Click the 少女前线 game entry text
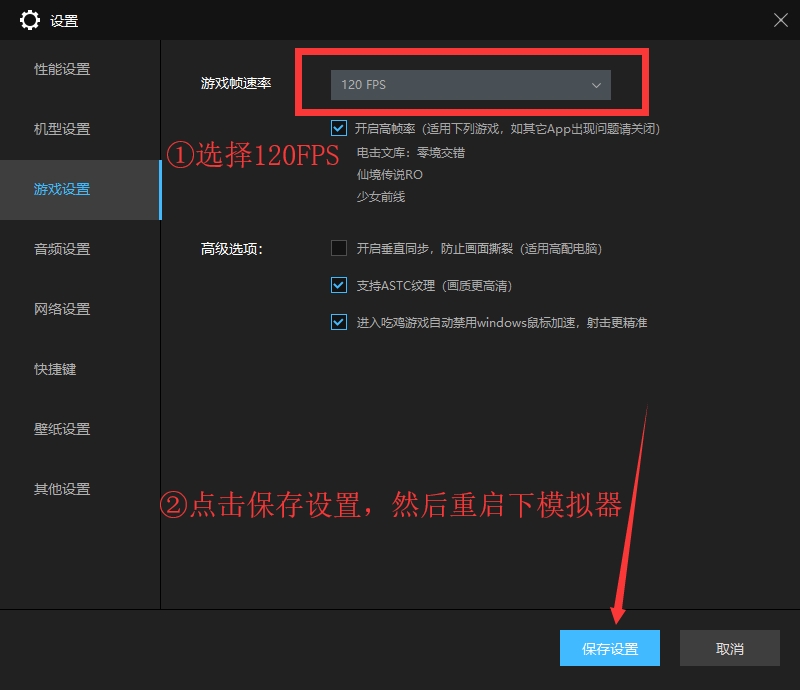The width and height of the screenshot is (800, 690). [x=381, y=197]
